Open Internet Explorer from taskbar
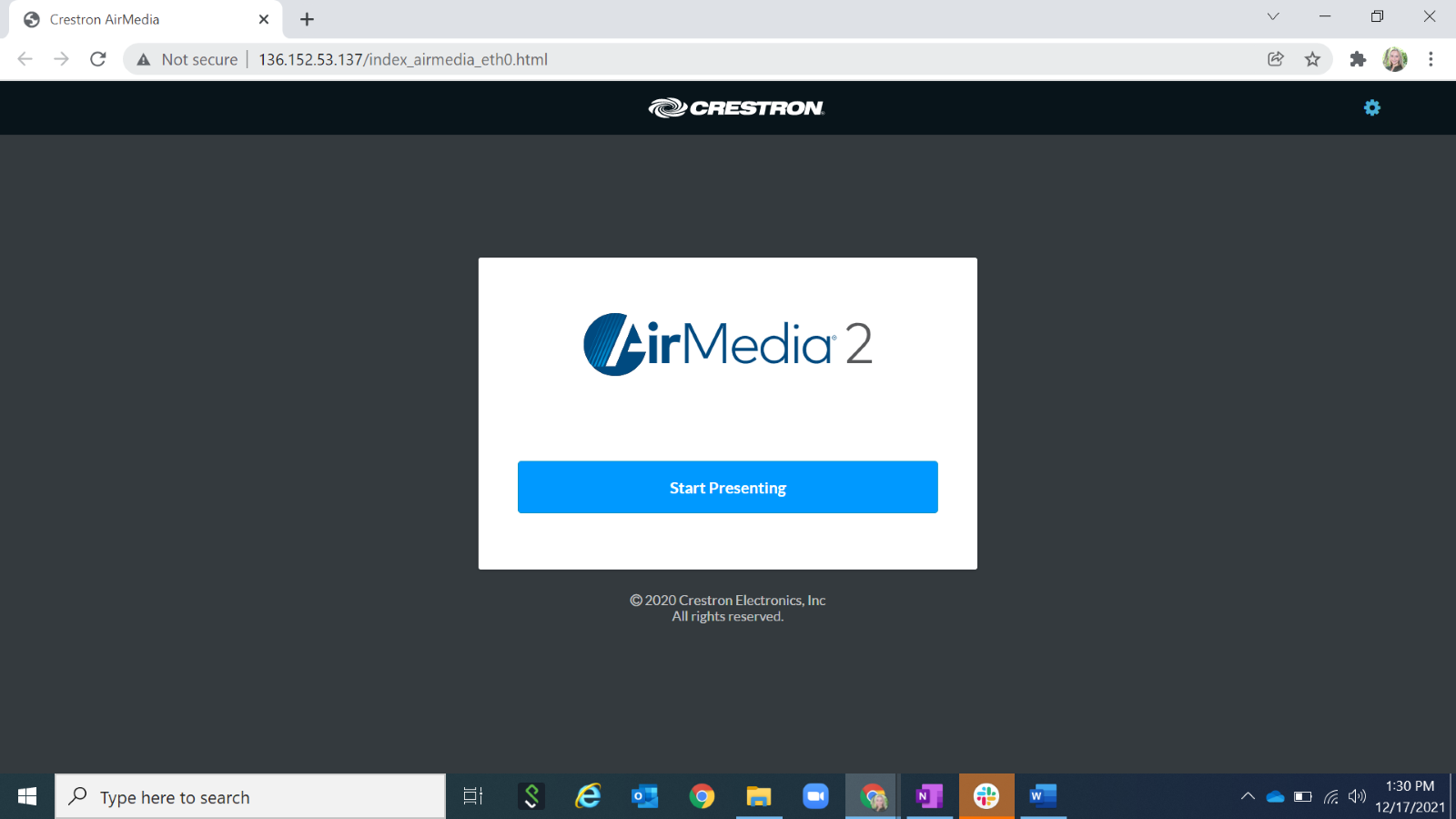Viewport: 1456px width, 819px height. [588, 796]
